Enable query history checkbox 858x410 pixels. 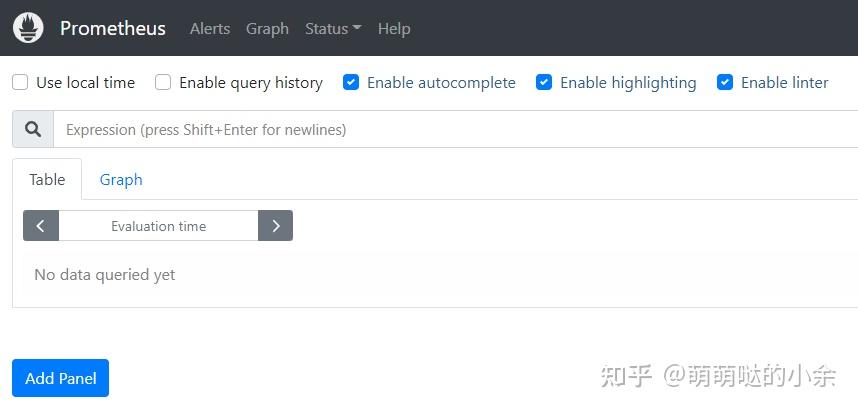point(163,83)
